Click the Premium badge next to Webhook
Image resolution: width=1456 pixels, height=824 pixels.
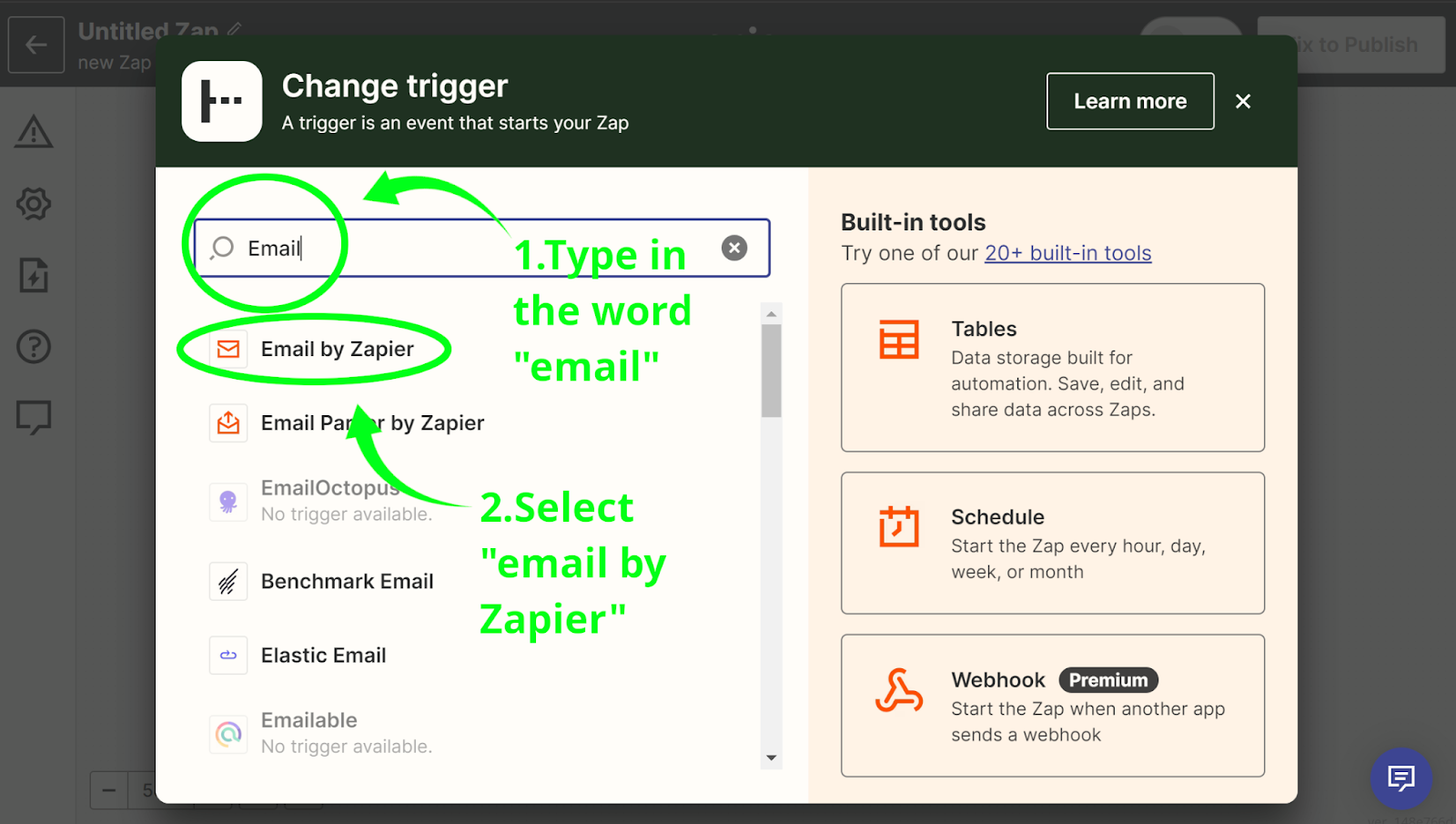point(1108,680)
